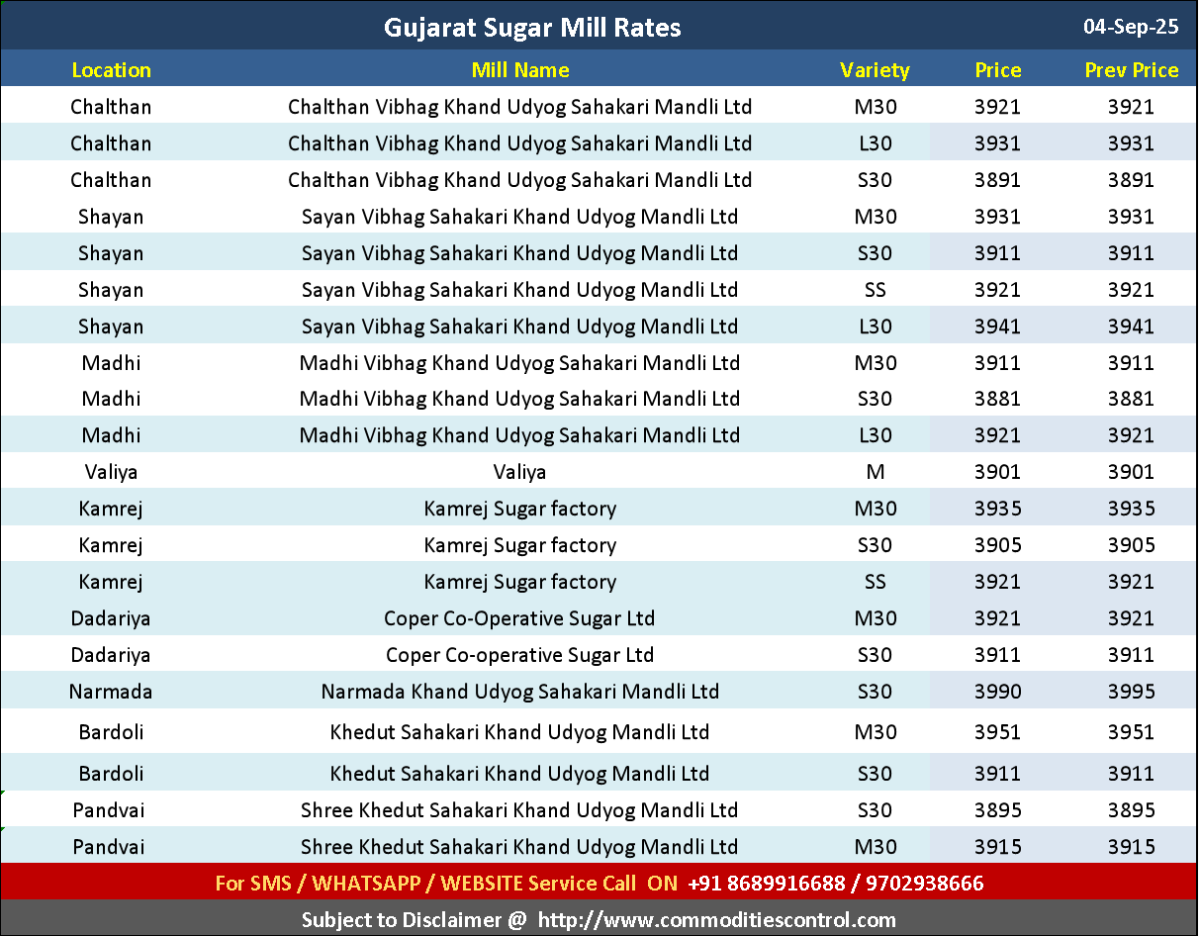Click the Prev Price column header
Image resolution: width=1200 pixels, height=936 pixels.
pos(1132,70)
